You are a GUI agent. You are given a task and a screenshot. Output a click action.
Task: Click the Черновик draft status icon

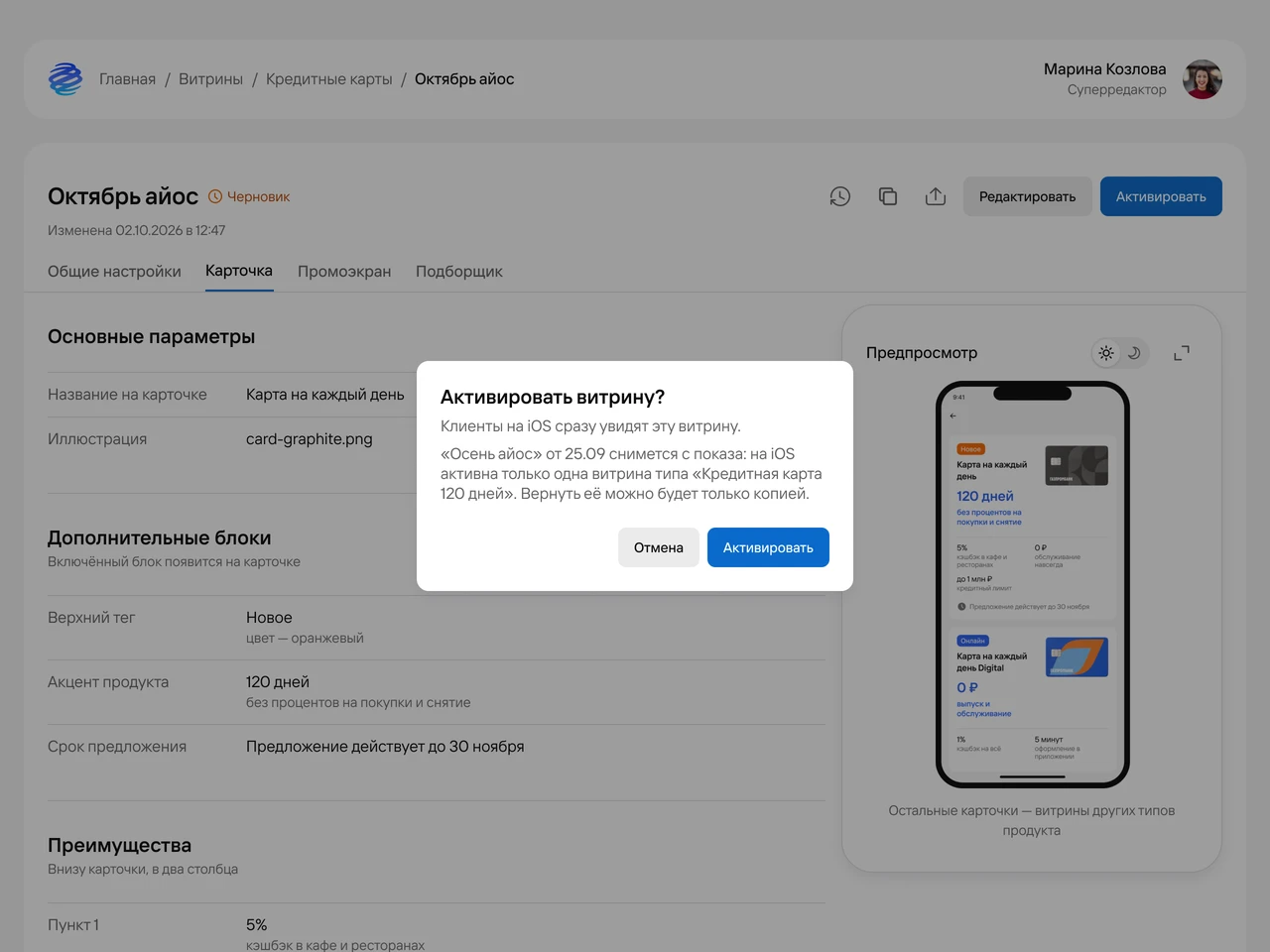[x=215, y=196]
